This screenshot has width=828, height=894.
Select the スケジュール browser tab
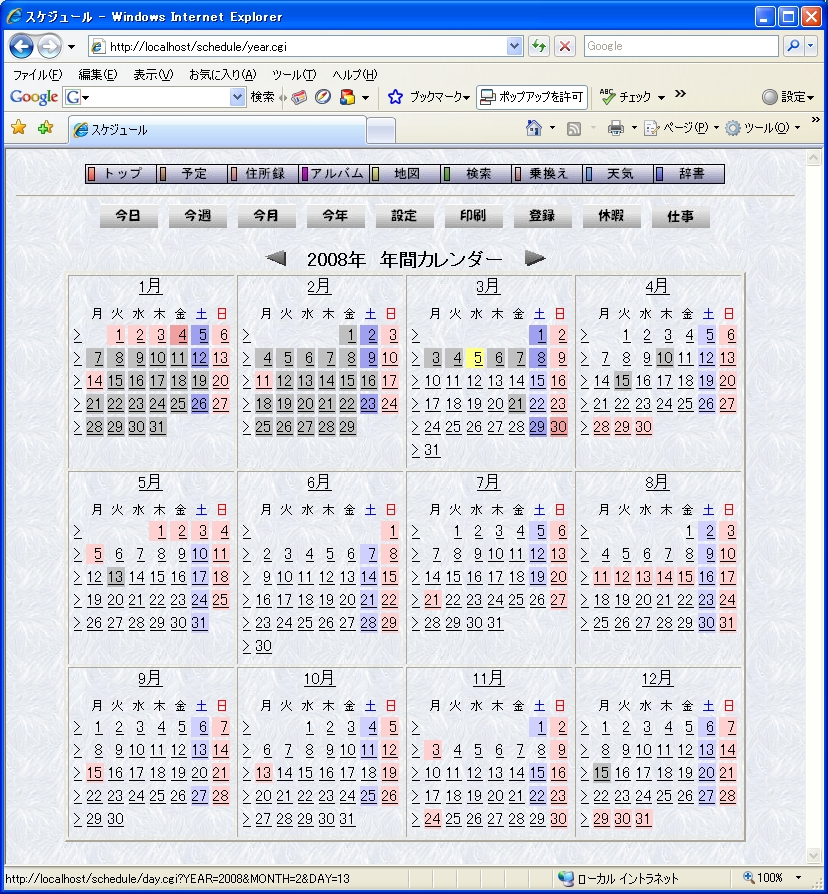click(217, 130)
